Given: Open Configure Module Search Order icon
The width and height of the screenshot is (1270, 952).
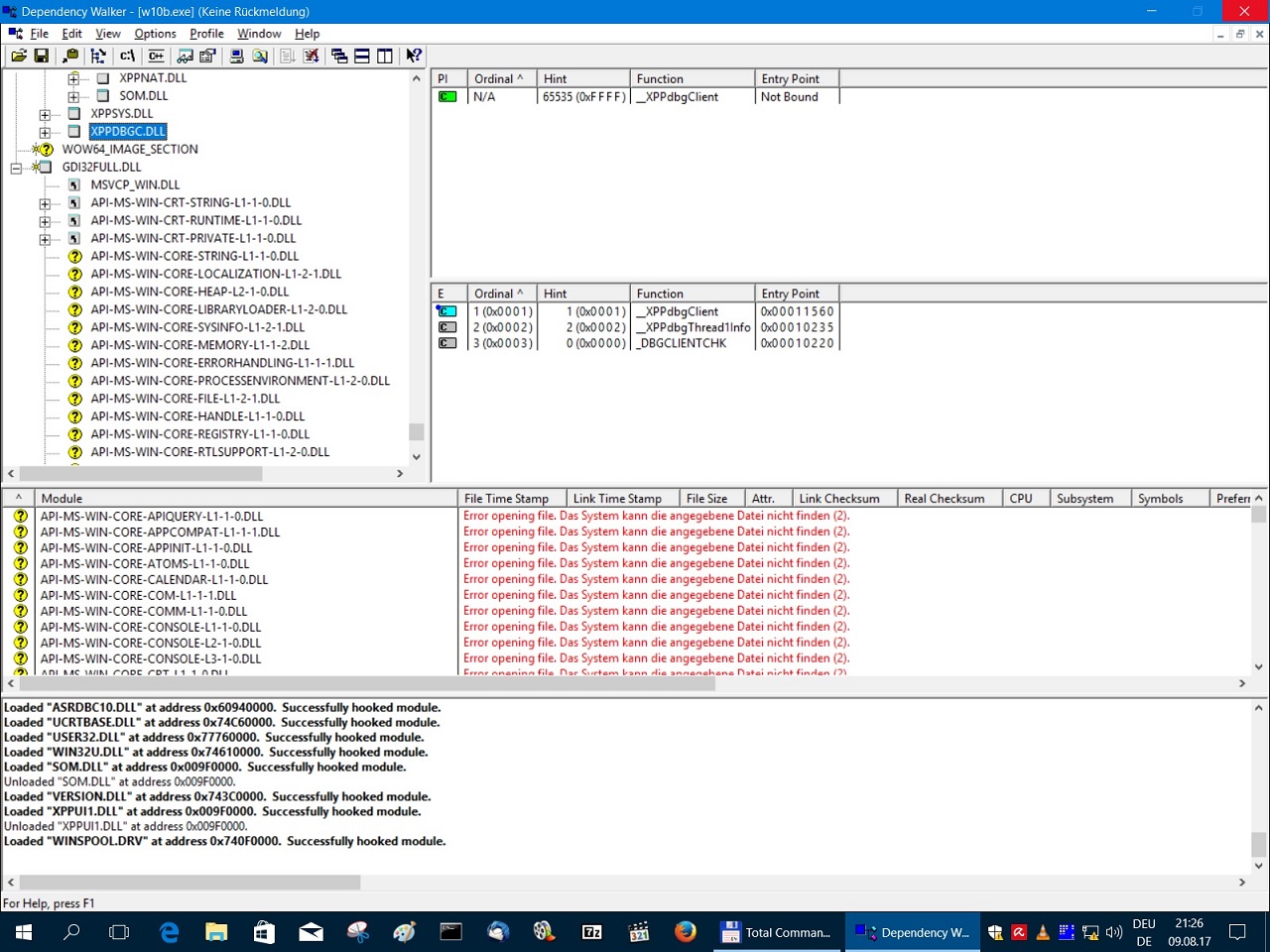Looking at the screenshot, I should (x=260, y=56).
